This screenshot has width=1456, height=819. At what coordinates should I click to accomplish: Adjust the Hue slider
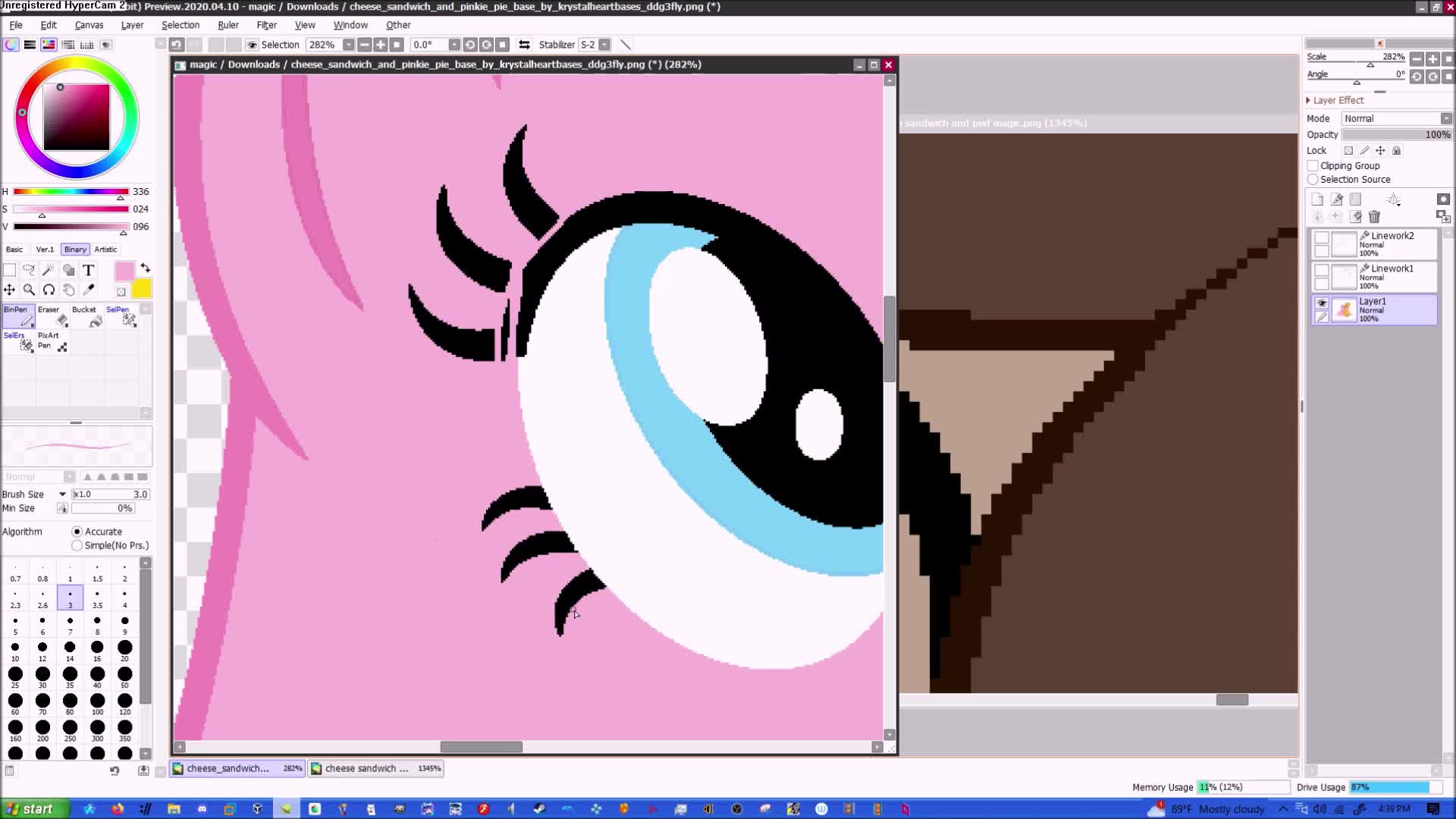click(x=71, y=192)
